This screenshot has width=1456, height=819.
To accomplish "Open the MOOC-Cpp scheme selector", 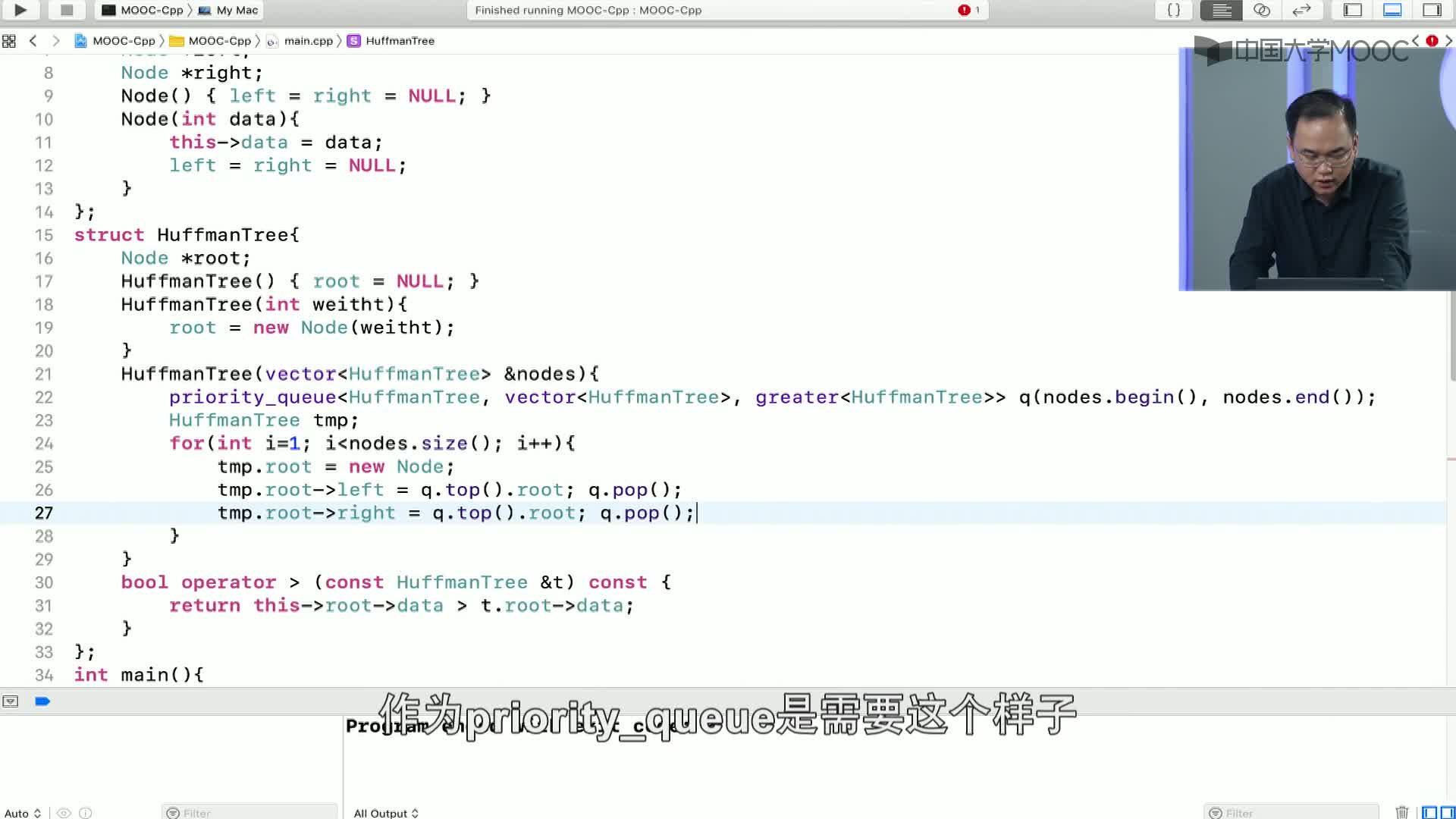I will (x=143, y=10).
